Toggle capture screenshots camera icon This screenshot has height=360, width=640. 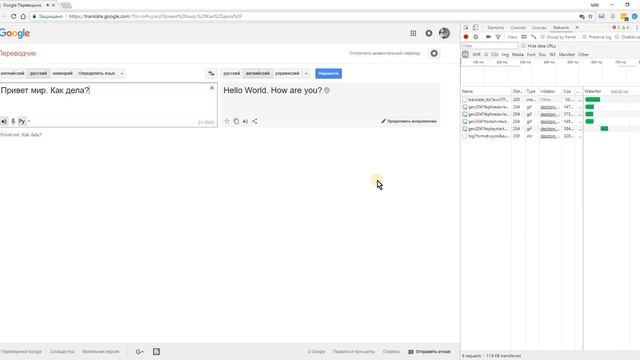[488, 37]
